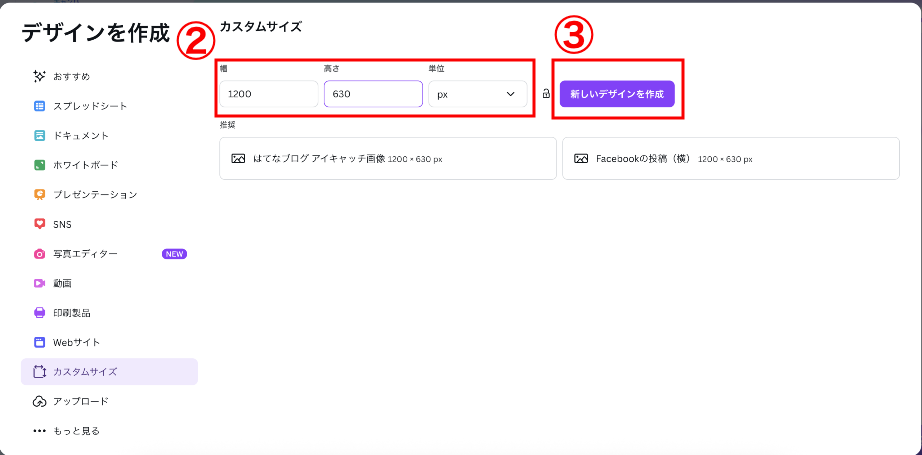Viewport: 922px width, 455px height.
Task: Click the プレゼンテーション icon
Action: 40,194
